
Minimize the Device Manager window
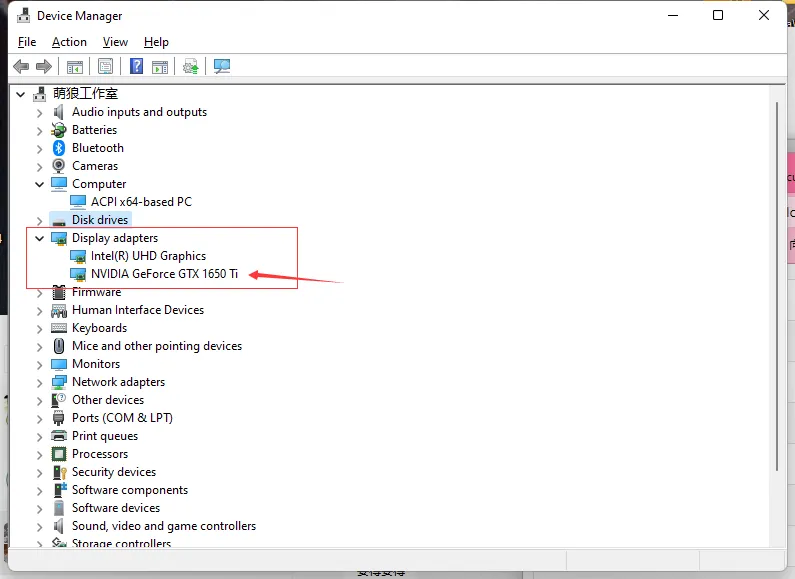point(673,15)
